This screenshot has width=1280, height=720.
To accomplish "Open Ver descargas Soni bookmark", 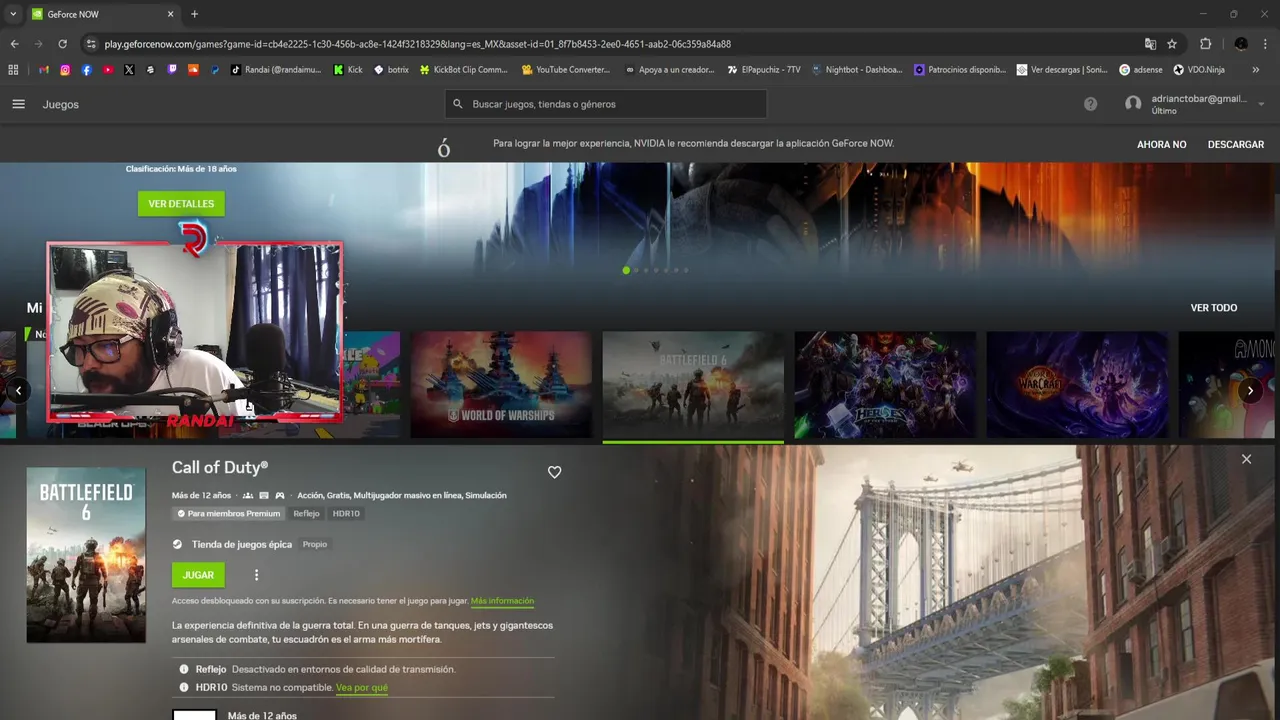I will point(1062,70).
